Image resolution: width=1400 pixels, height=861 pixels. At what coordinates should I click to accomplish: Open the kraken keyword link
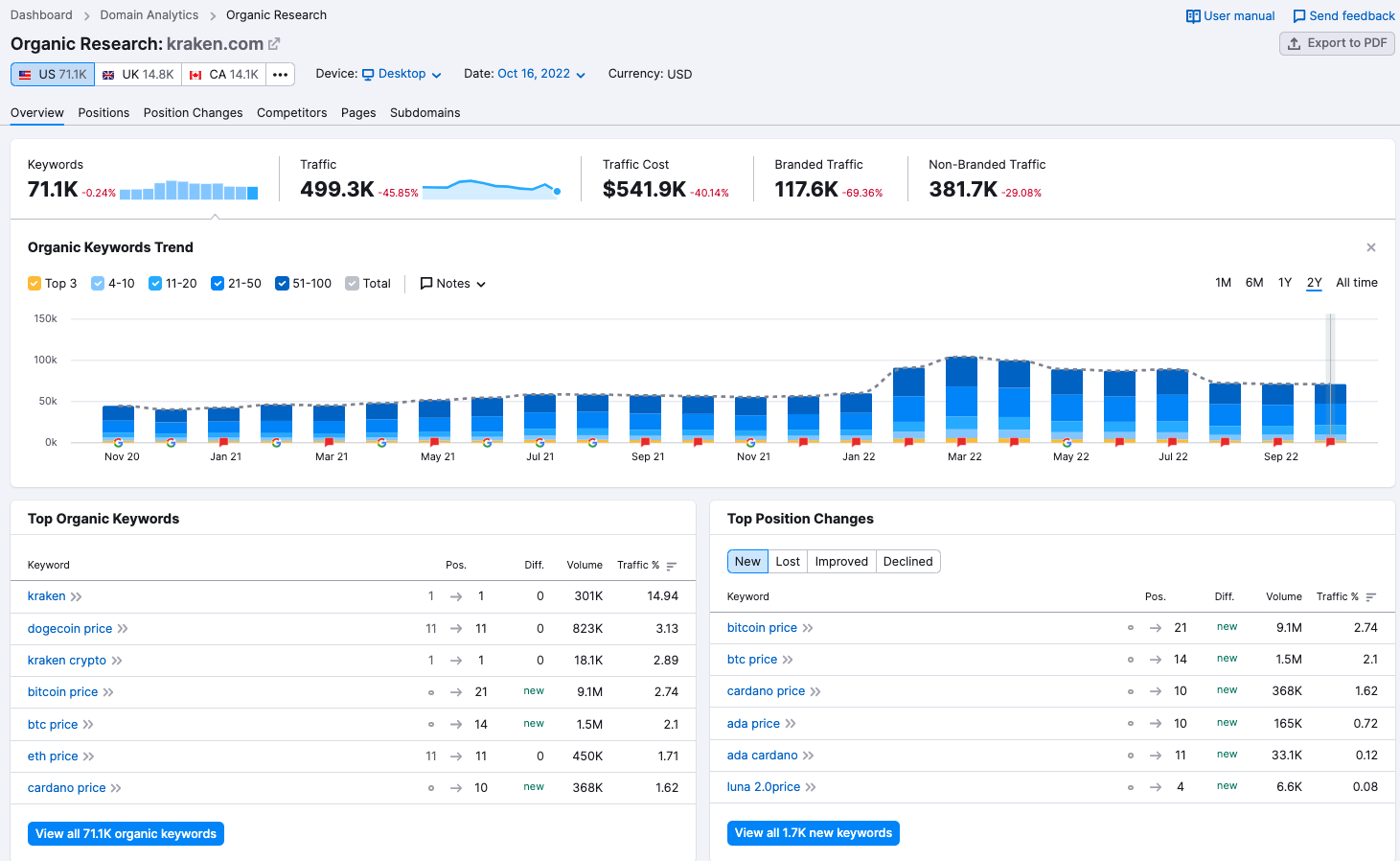[47, 596]
